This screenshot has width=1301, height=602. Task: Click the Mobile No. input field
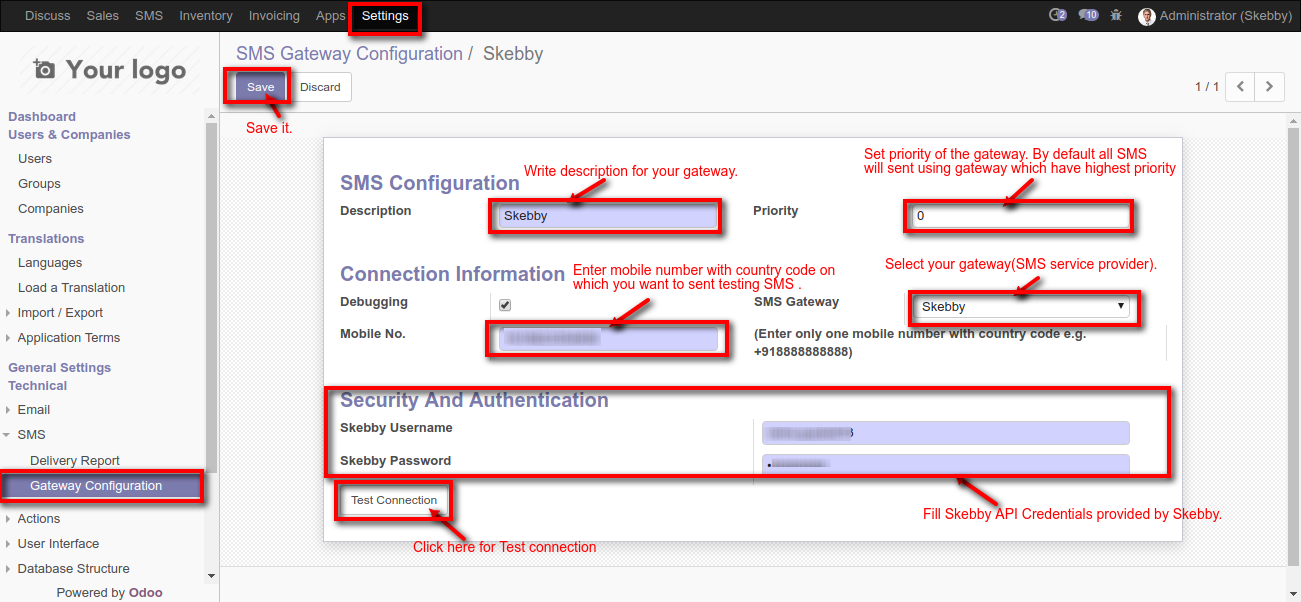pos(608,339)
